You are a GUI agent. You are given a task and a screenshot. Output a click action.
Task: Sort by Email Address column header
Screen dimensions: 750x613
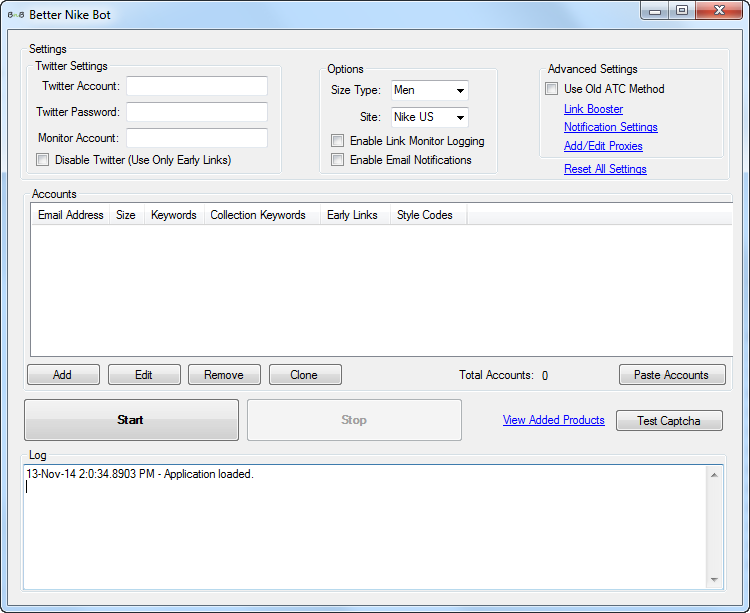coord(70,215)
